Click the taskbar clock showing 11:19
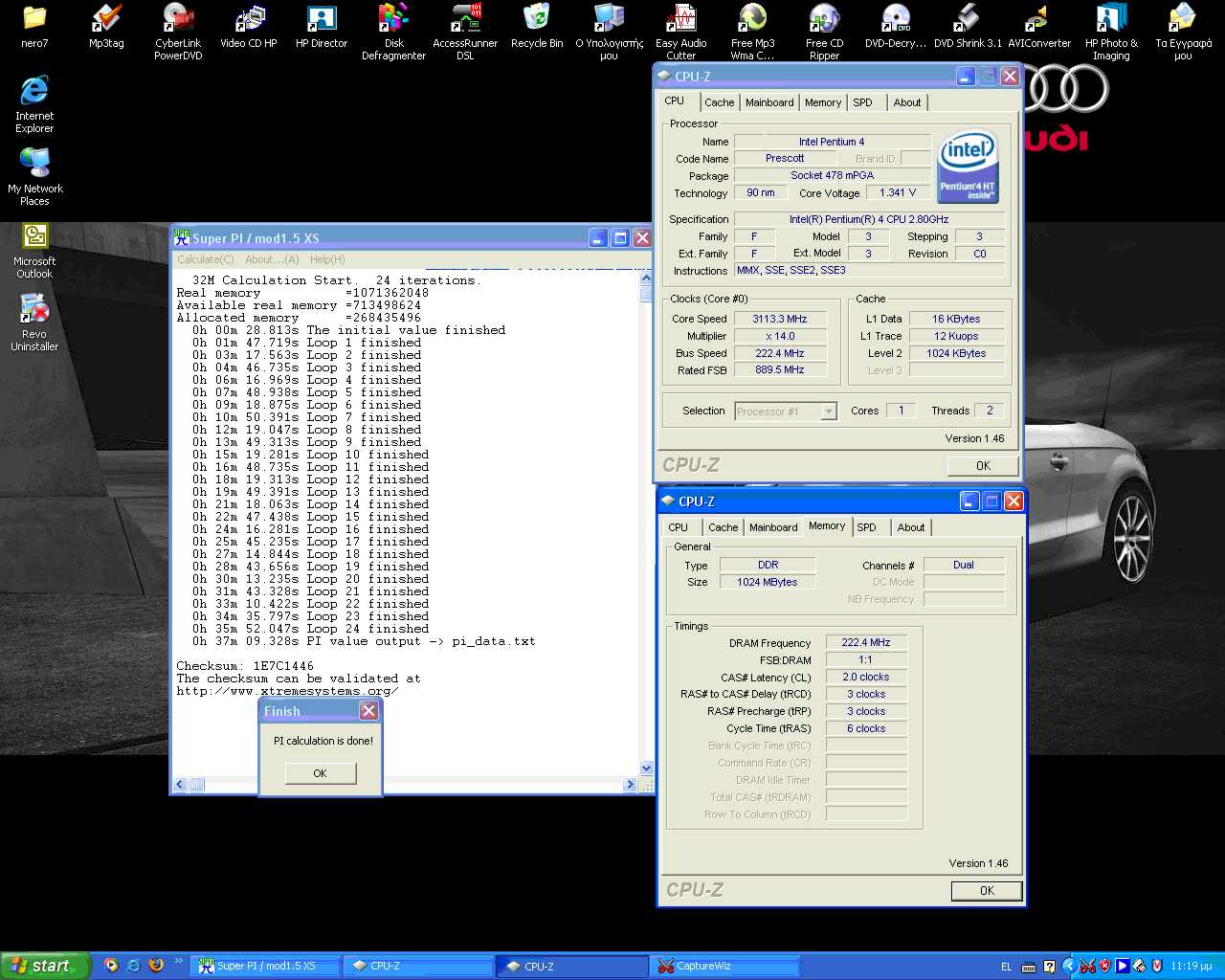Image resolution: width=1225 pixels, height=980 pixels. coord(1191,967)
